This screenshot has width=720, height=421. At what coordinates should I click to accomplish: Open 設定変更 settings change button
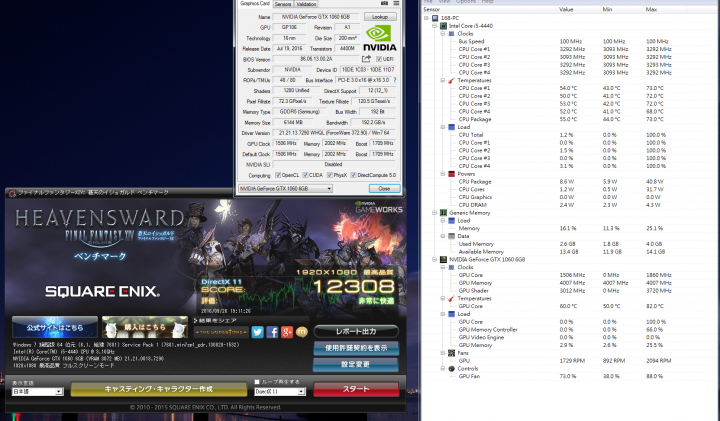356,365
